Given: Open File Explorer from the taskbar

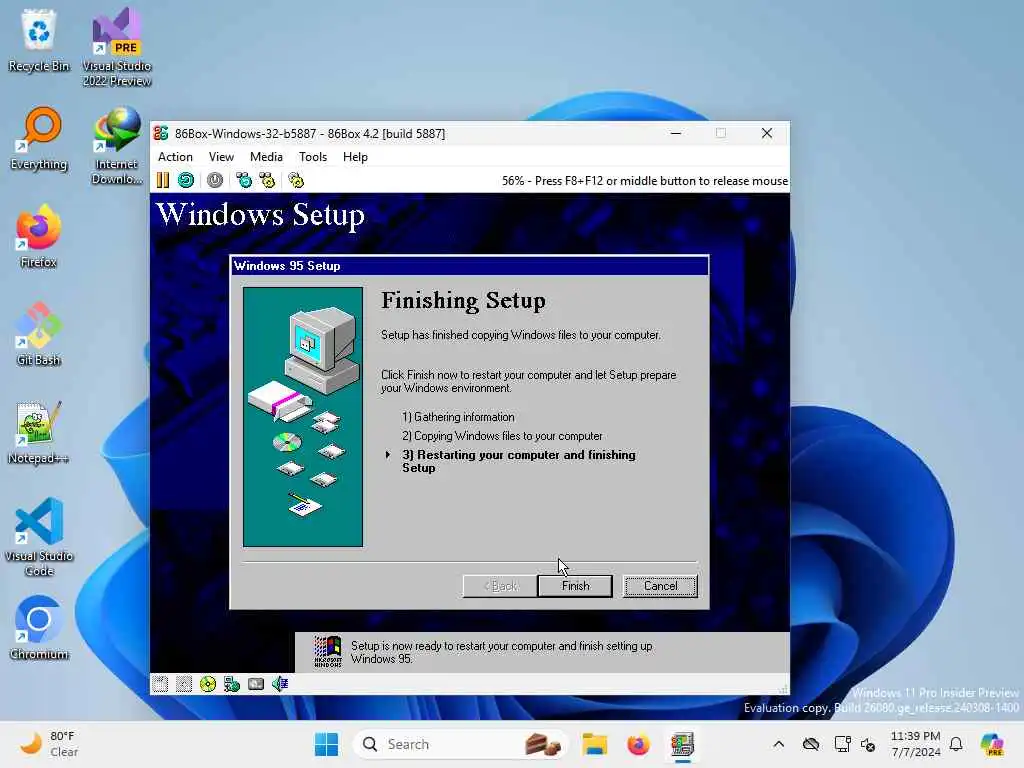Looking at the screenshot, I should (x=595, y=744).
